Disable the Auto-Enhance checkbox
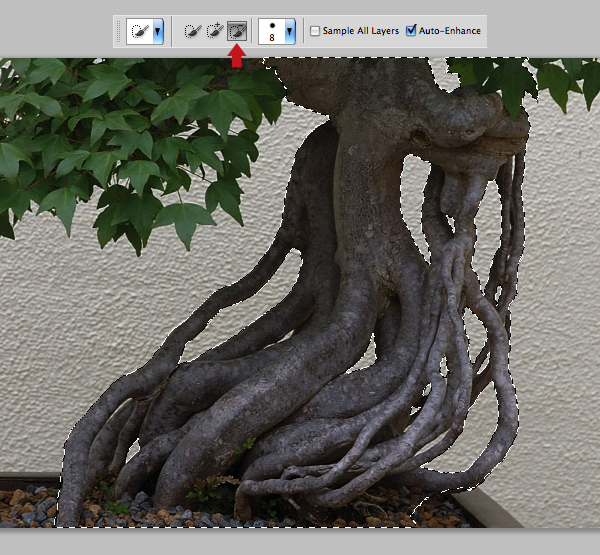The height and width of the screenshot is (555, 600). [x=412, y=31]
